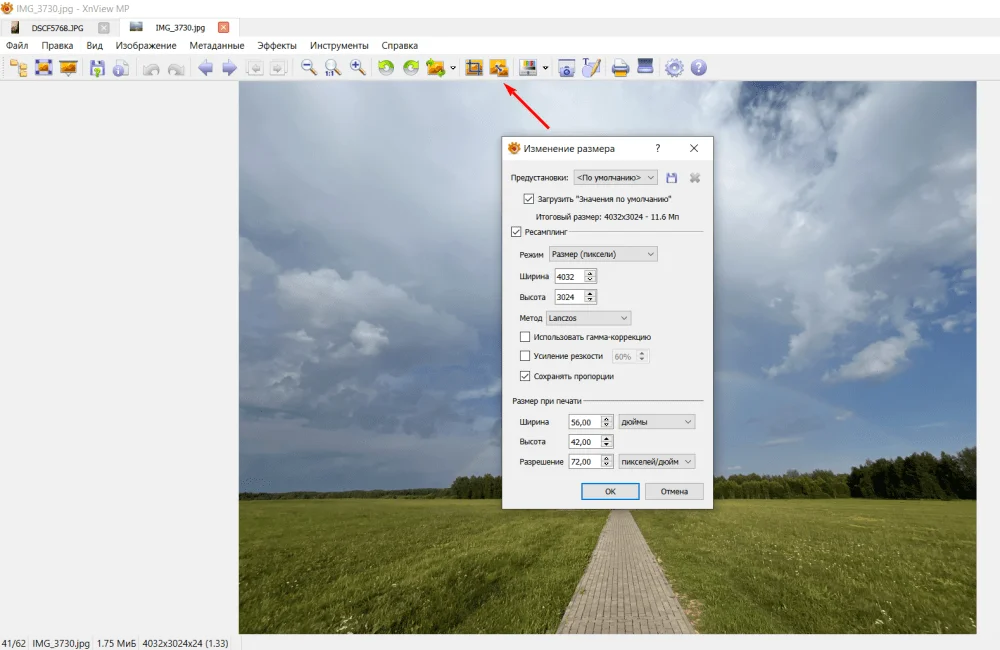The height and width of the screenshot is (650, 1000).
Task: Open the Режим mode dropdown
Action: click(603, 255)
